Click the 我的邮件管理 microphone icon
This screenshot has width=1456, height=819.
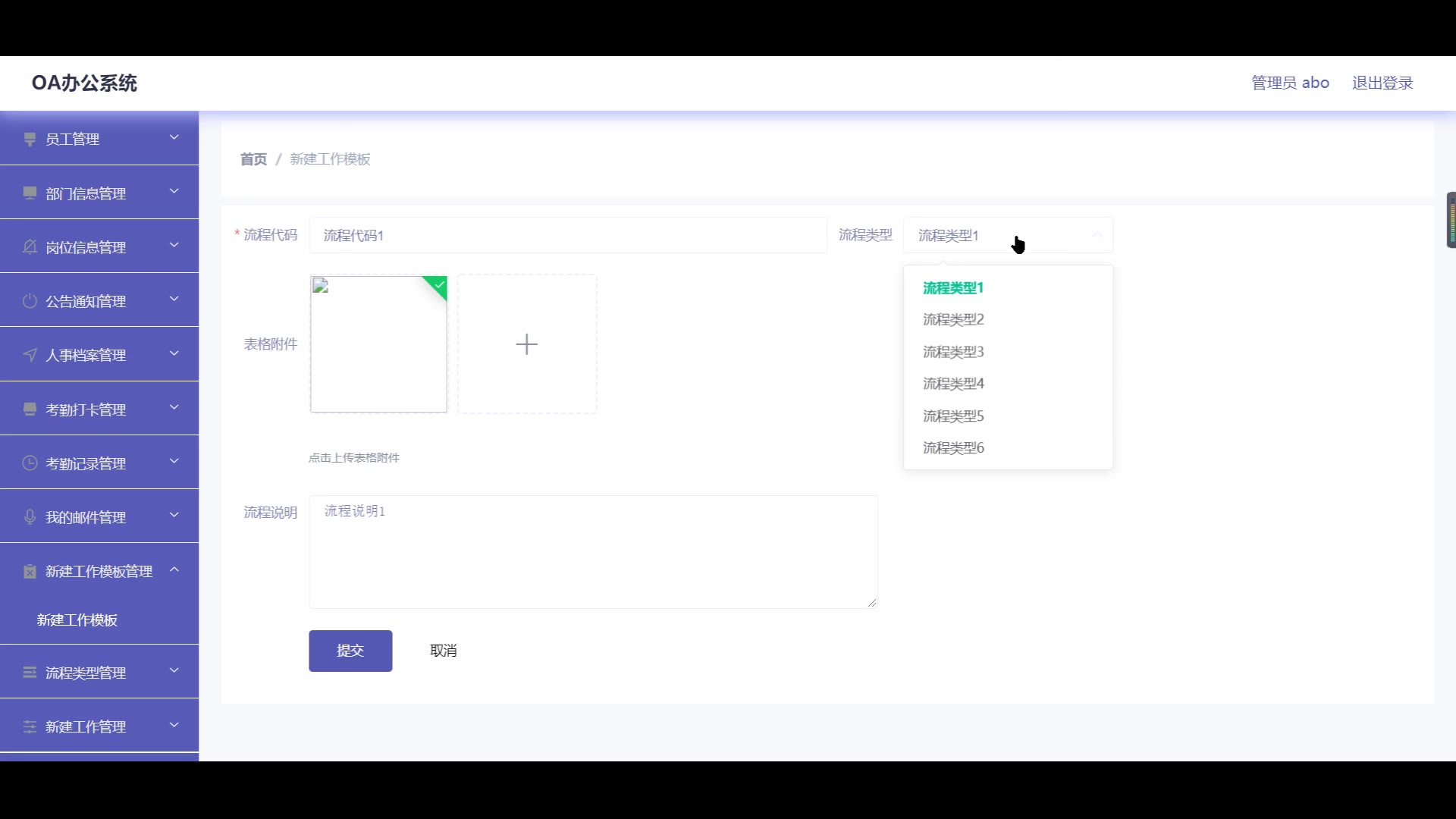30,517
